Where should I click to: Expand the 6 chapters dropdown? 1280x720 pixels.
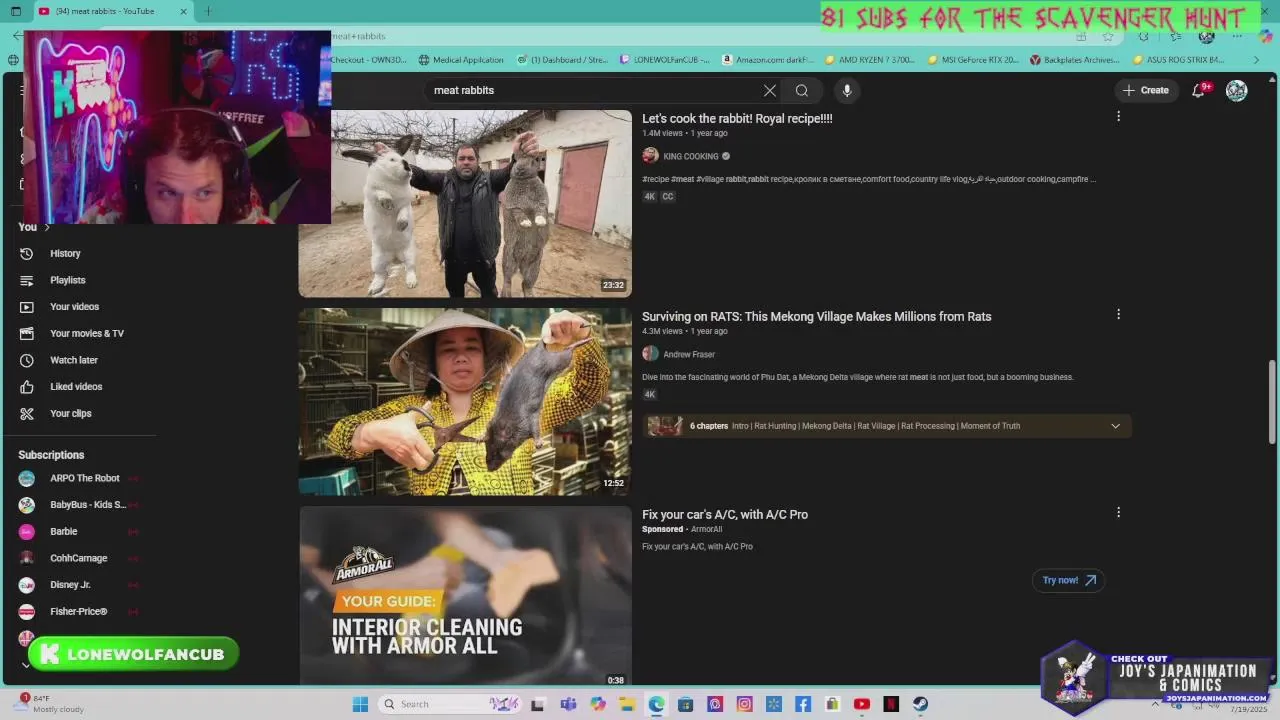coord(1115,426)
